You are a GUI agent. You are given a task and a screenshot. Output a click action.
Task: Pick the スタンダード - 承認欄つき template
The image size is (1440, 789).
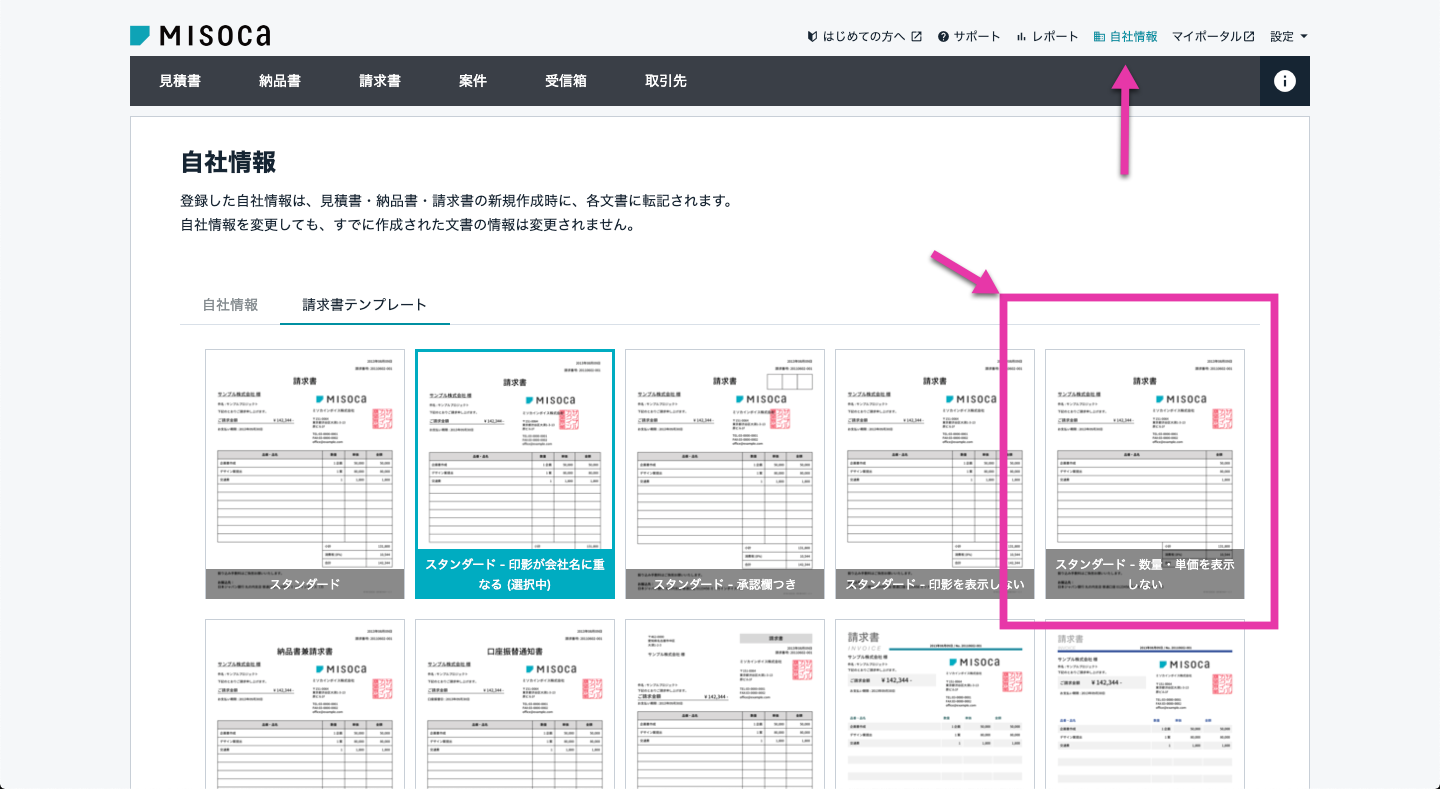coord(725,474)
